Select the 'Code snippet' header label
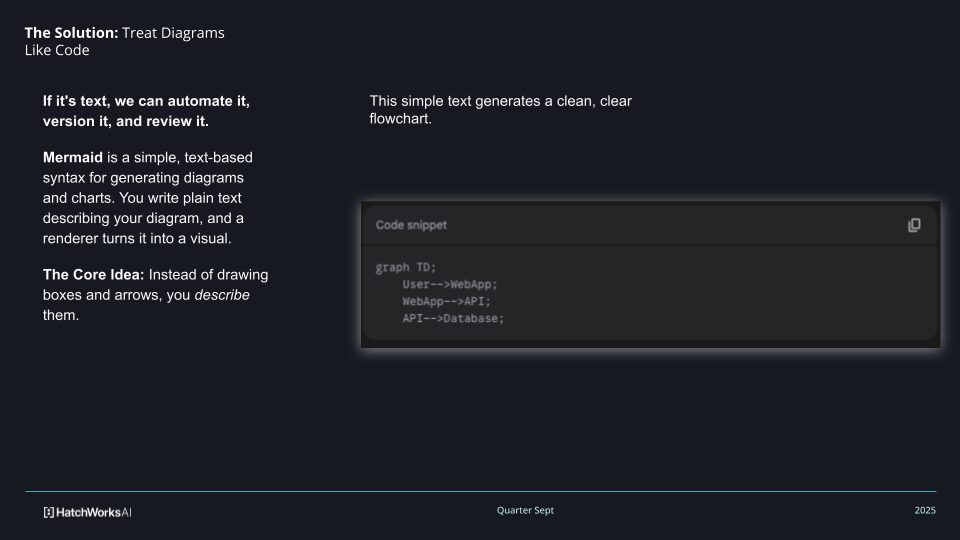 pyautogui.click(x=411, y=225)
